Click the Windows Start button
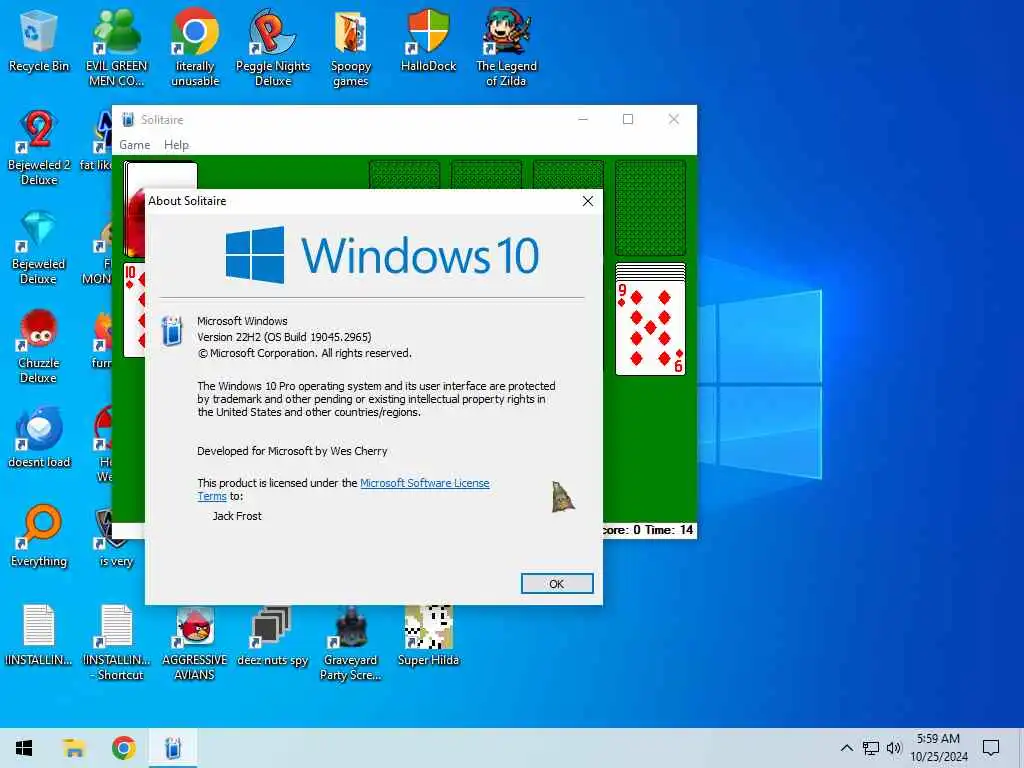 24,748
